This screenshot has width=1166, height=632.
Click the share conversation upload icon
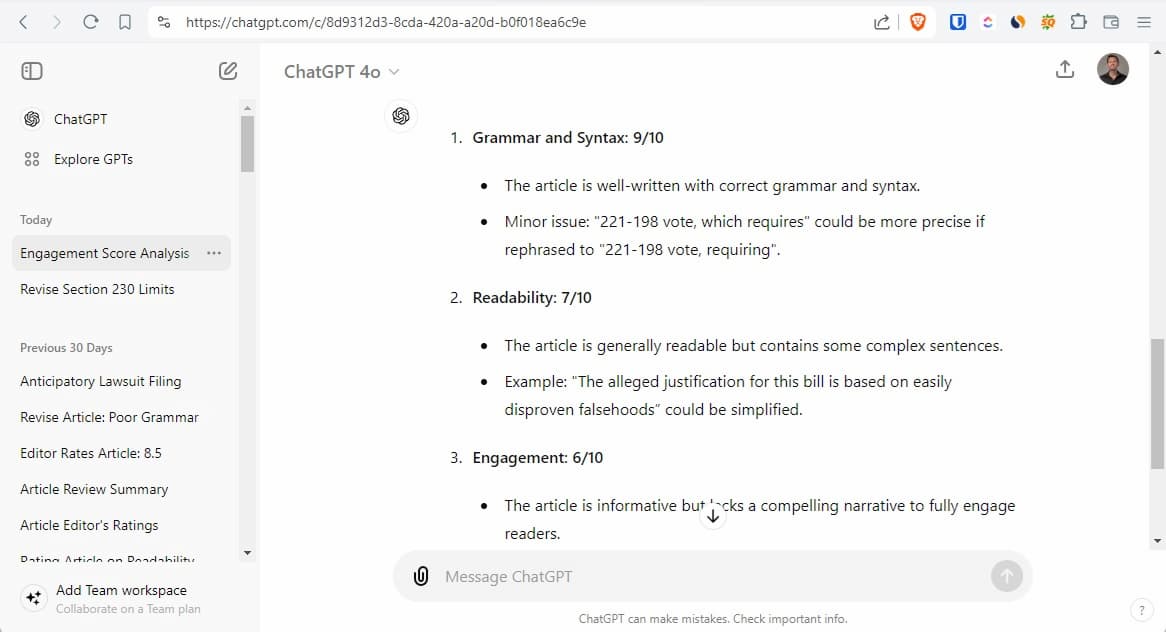[1065, 69]
